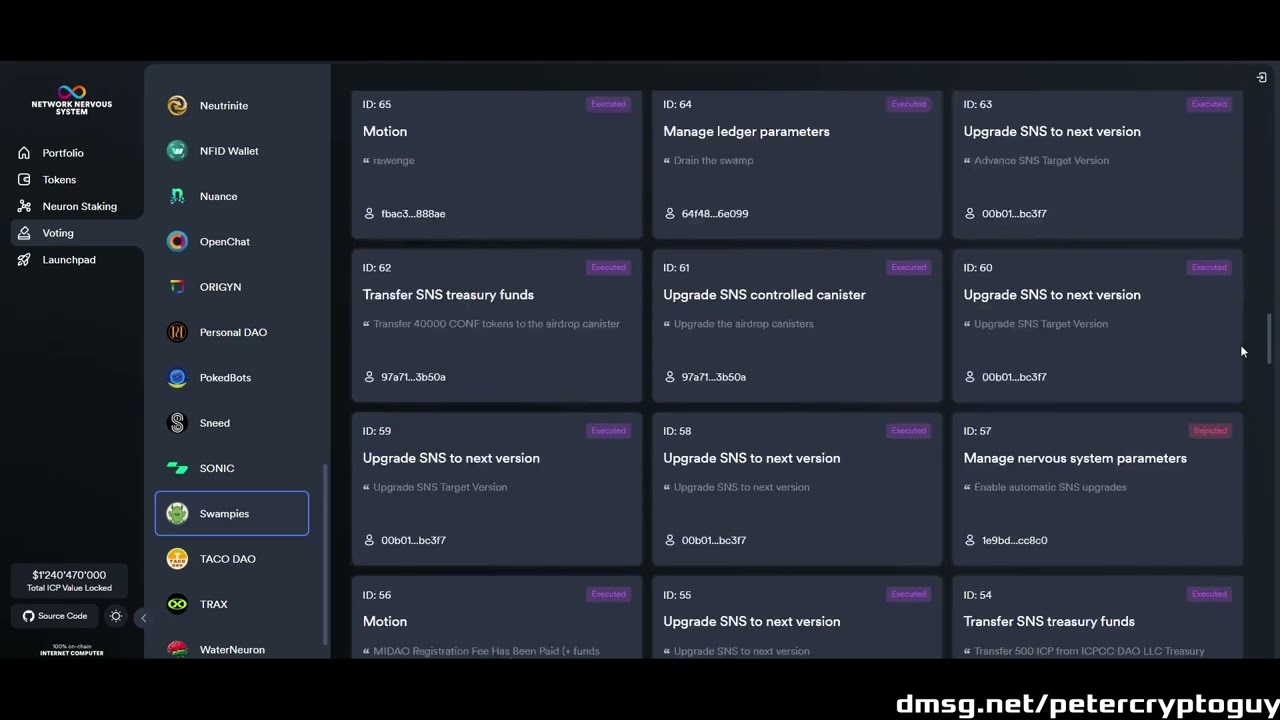Viewport: 1280px width, 720px height.
Task: Click ID 55 Upgrade SNS to next version title
Action: (752, 622)
